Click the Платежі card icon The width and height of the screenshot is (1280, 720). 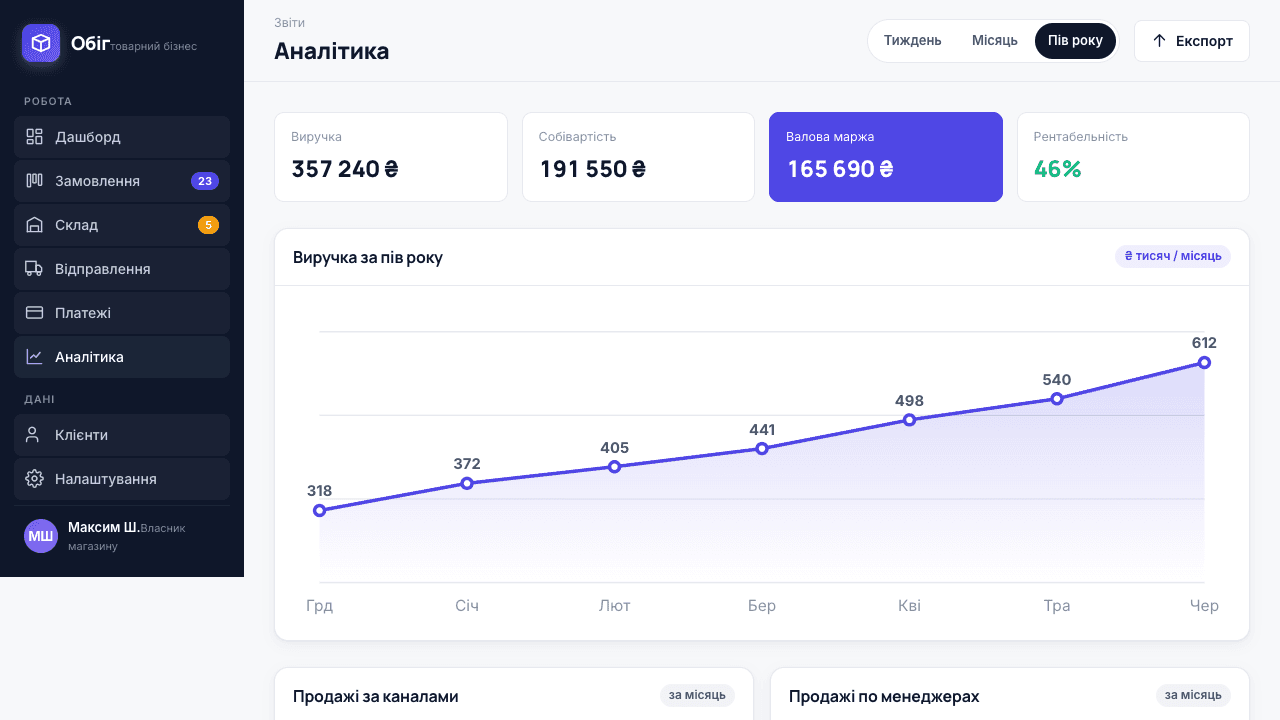(34, 313)
